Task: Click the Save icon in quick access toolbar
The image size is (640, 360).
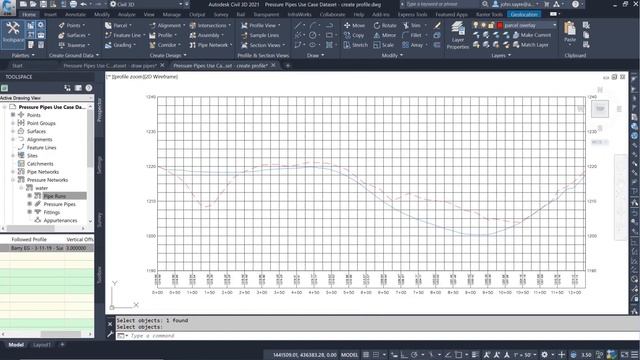Action: (x=43, y=4)
